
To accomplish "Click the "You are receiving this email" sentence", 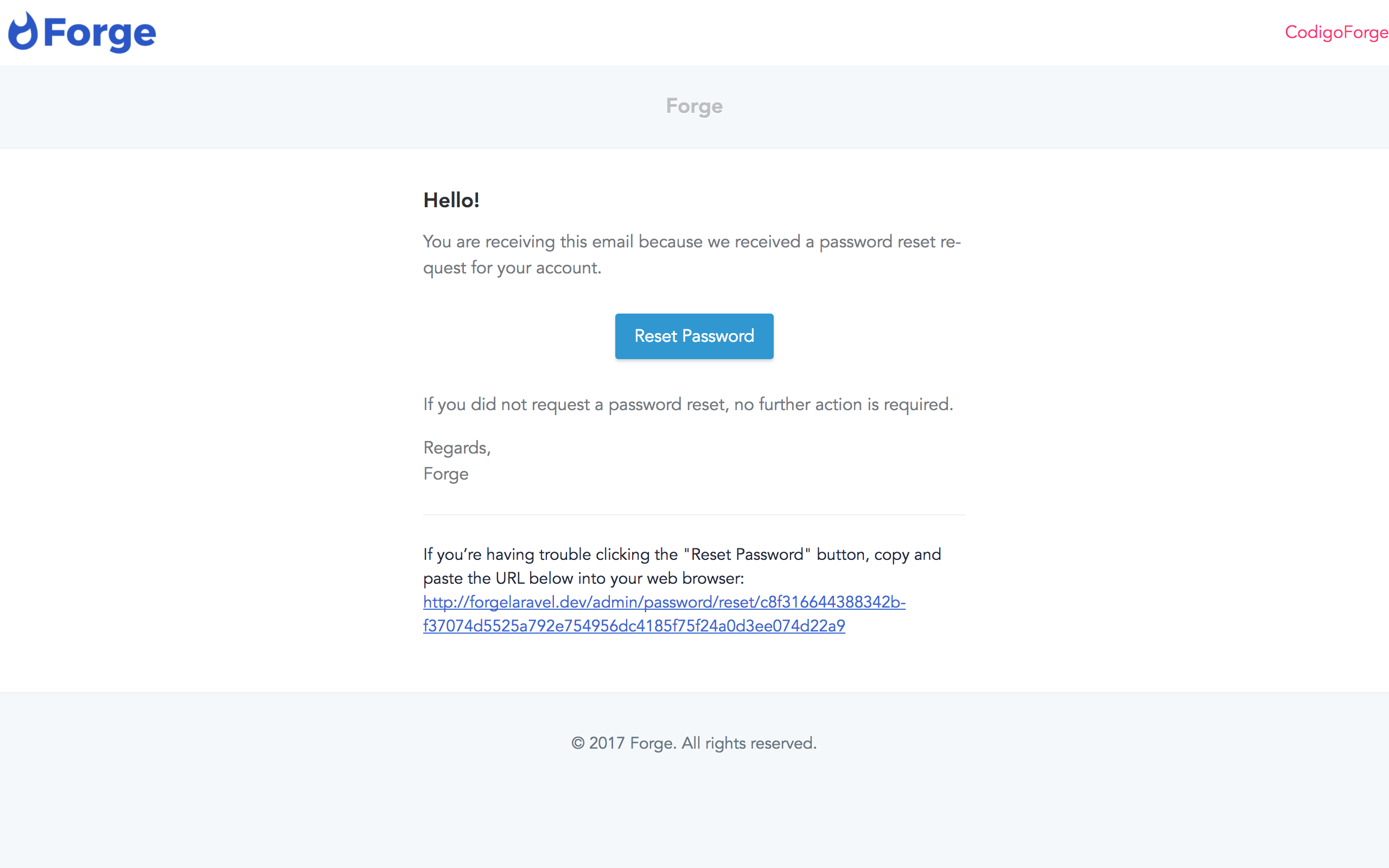I will coord(691,242).
